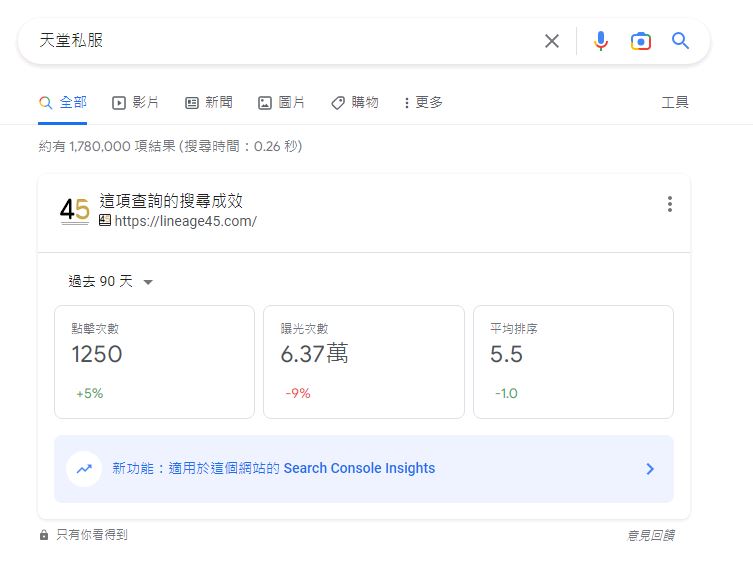Expand the 過去 90 天 date range dropdown
753x568 pixels.
[110, 281]
